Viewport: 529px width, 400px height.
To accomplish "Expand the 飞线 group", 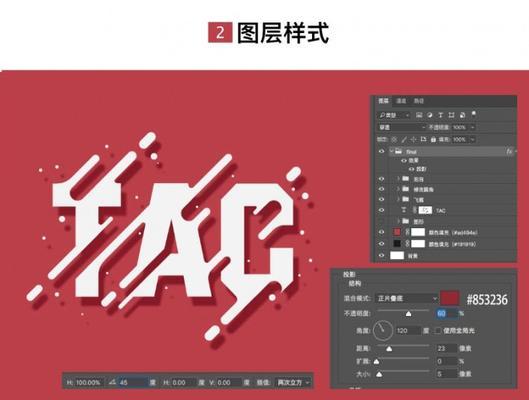I will [398, 199].
